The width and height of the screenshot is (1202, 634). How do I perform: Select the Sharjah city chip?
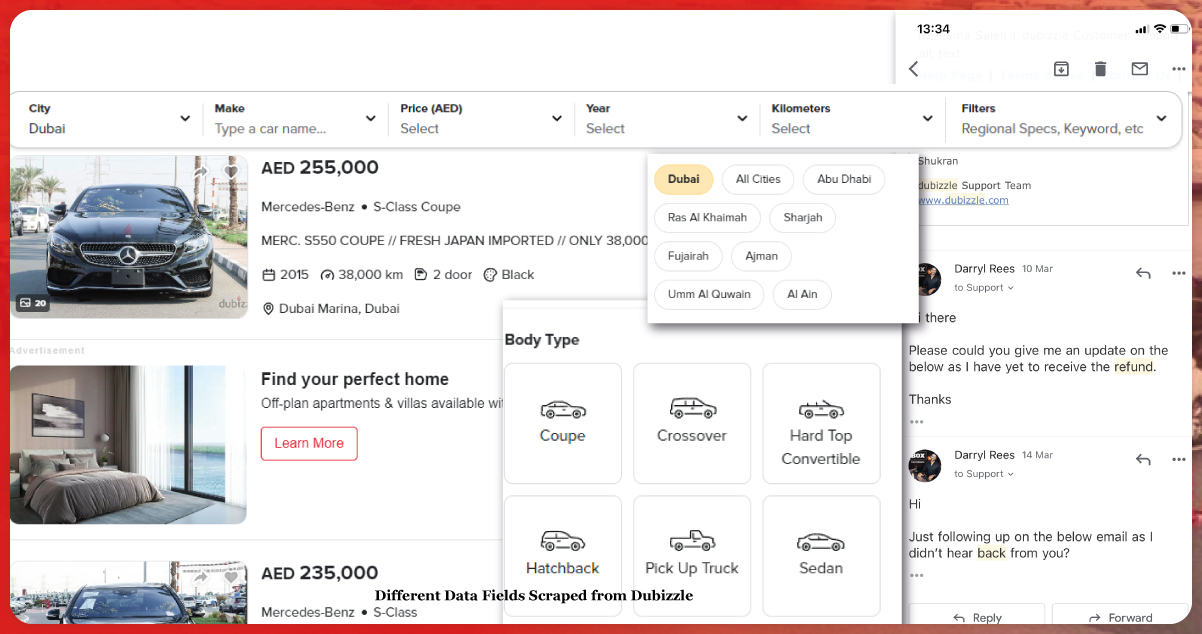(x=803, y=217)
